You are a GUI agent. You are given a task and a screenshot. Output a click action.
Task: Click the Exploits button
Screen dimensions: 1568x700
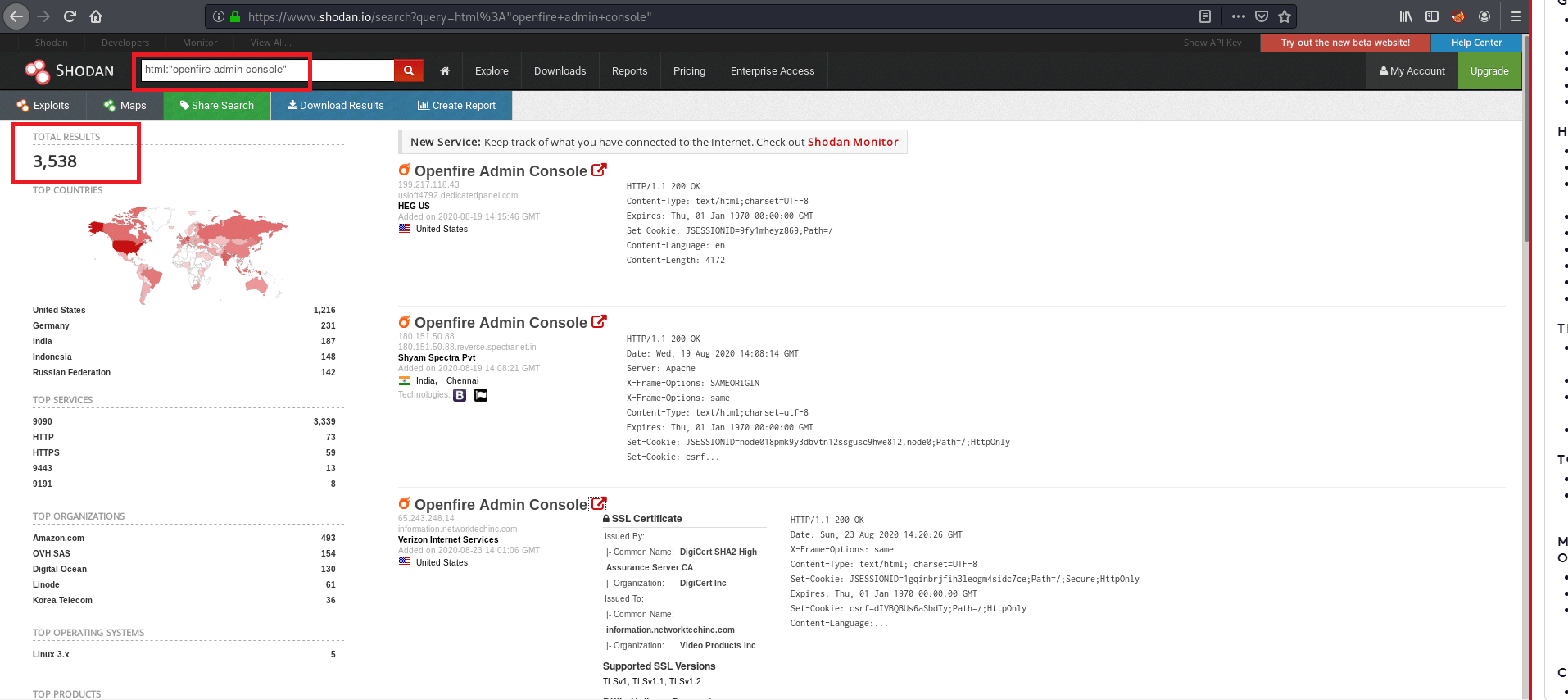tap(43, 106)
